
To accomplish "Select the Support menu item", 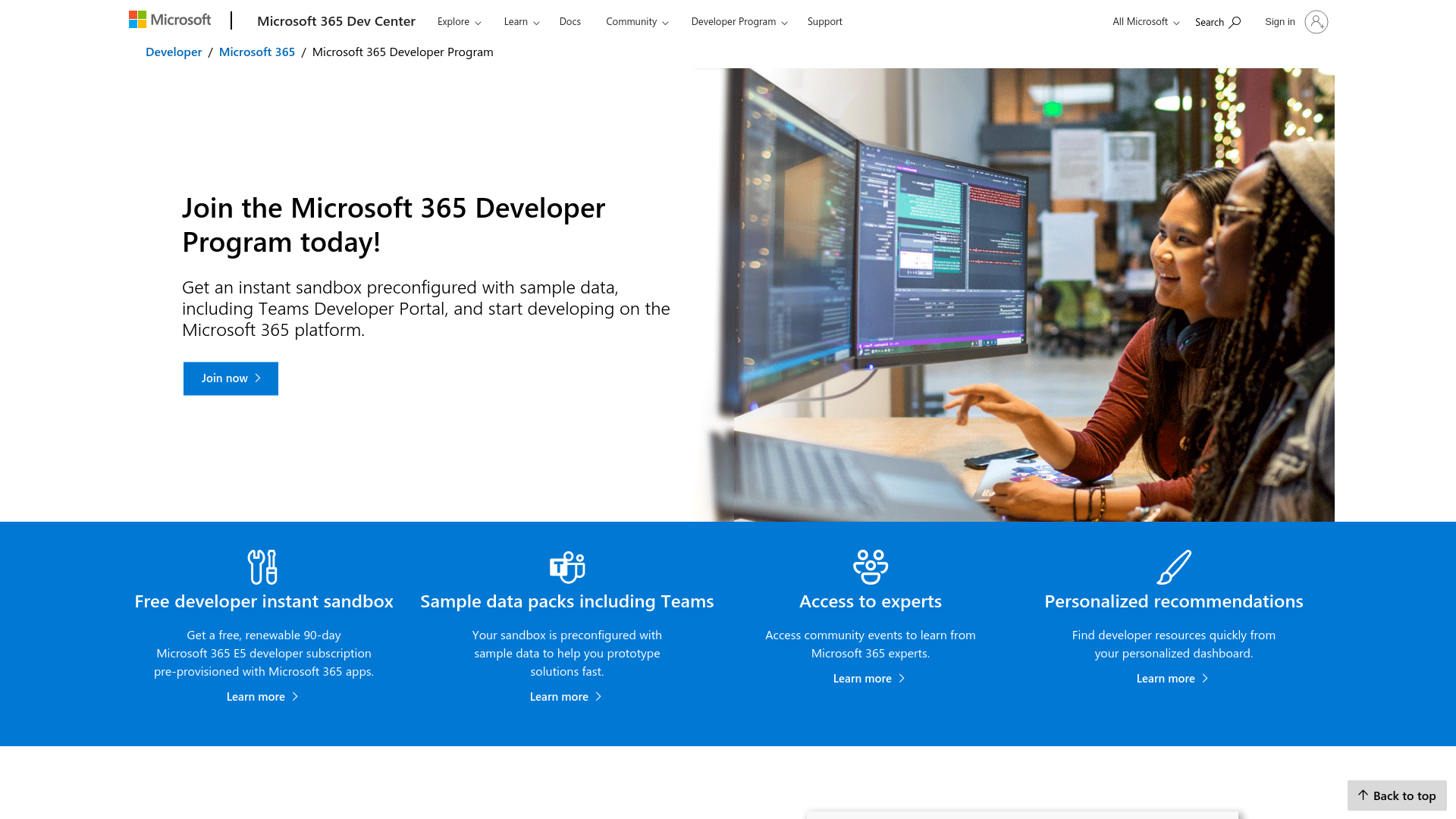I will tap(824, 21).
